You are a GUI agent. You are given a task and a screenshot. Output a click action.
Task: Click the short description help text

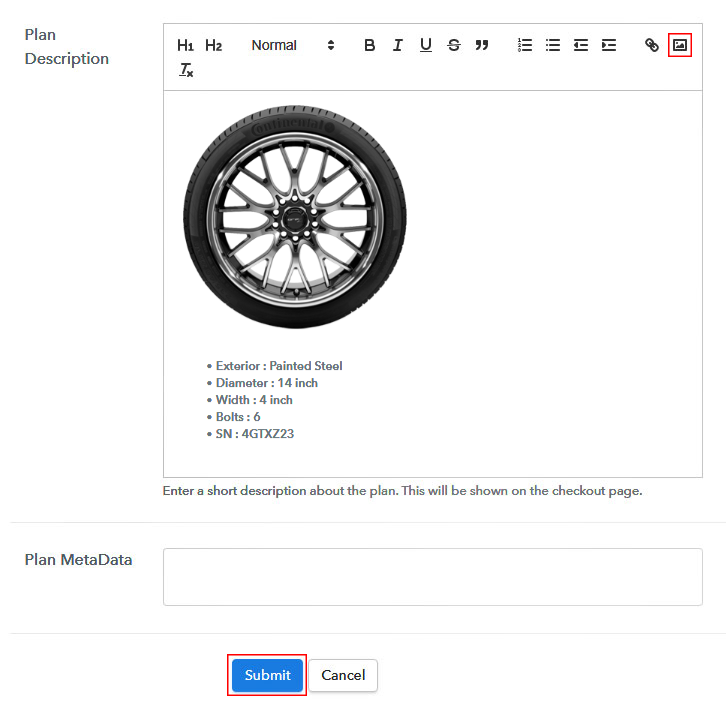(402, 491)
